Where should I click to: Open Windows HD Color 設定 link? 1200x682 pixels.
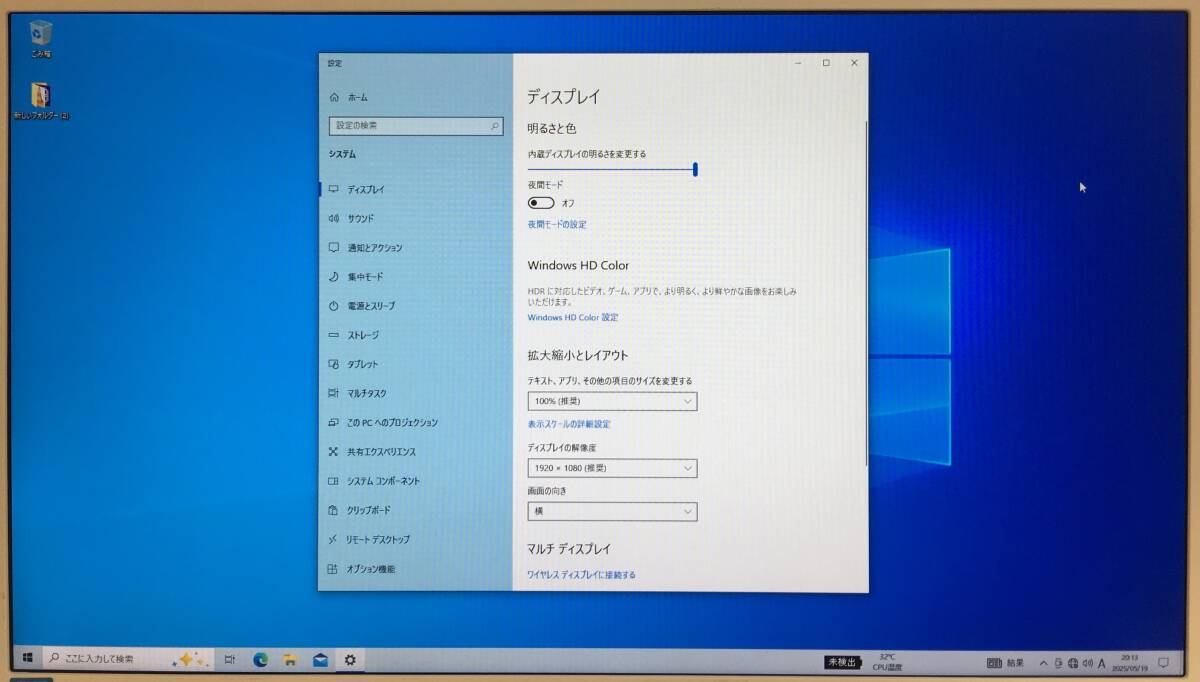tap(573, 317)
